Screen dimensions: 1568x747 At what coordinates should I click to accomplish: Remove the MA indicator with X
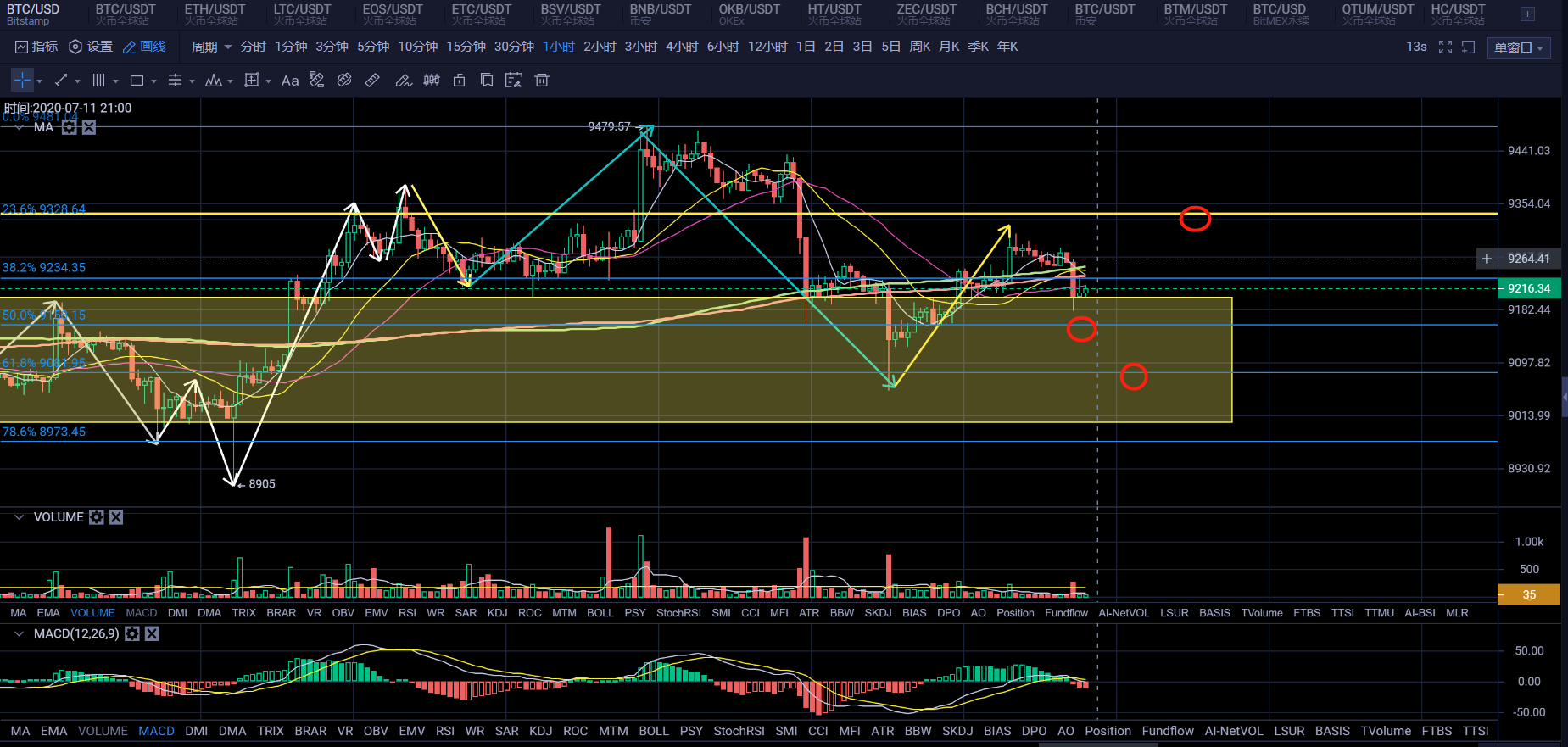click(x=89, y=127)
